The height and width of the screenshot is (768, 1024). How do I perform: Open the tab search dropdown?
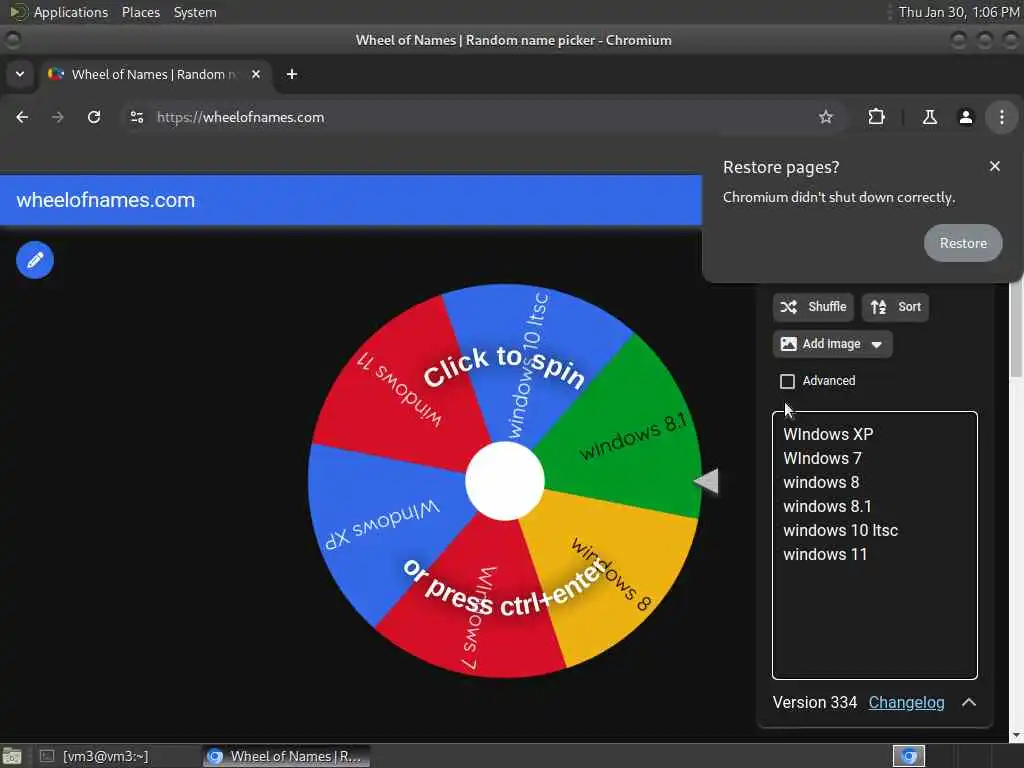(x=20, y=74)
